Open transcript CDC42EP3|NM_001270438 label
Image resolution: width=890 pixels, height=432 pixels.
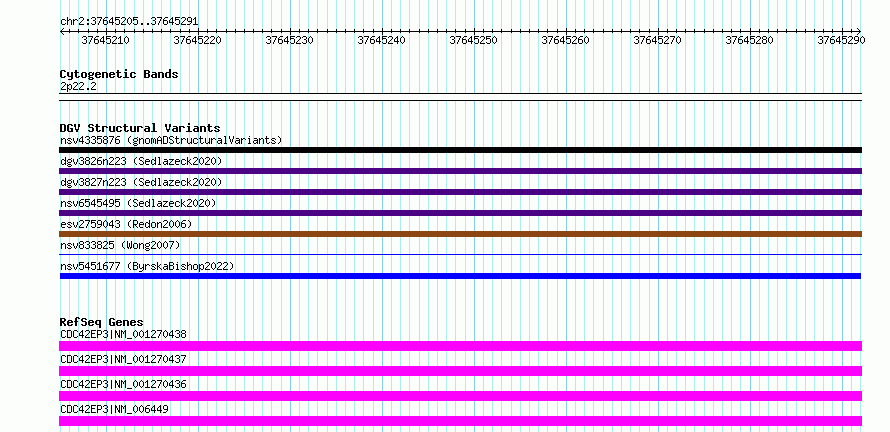(x=123, y=334)
